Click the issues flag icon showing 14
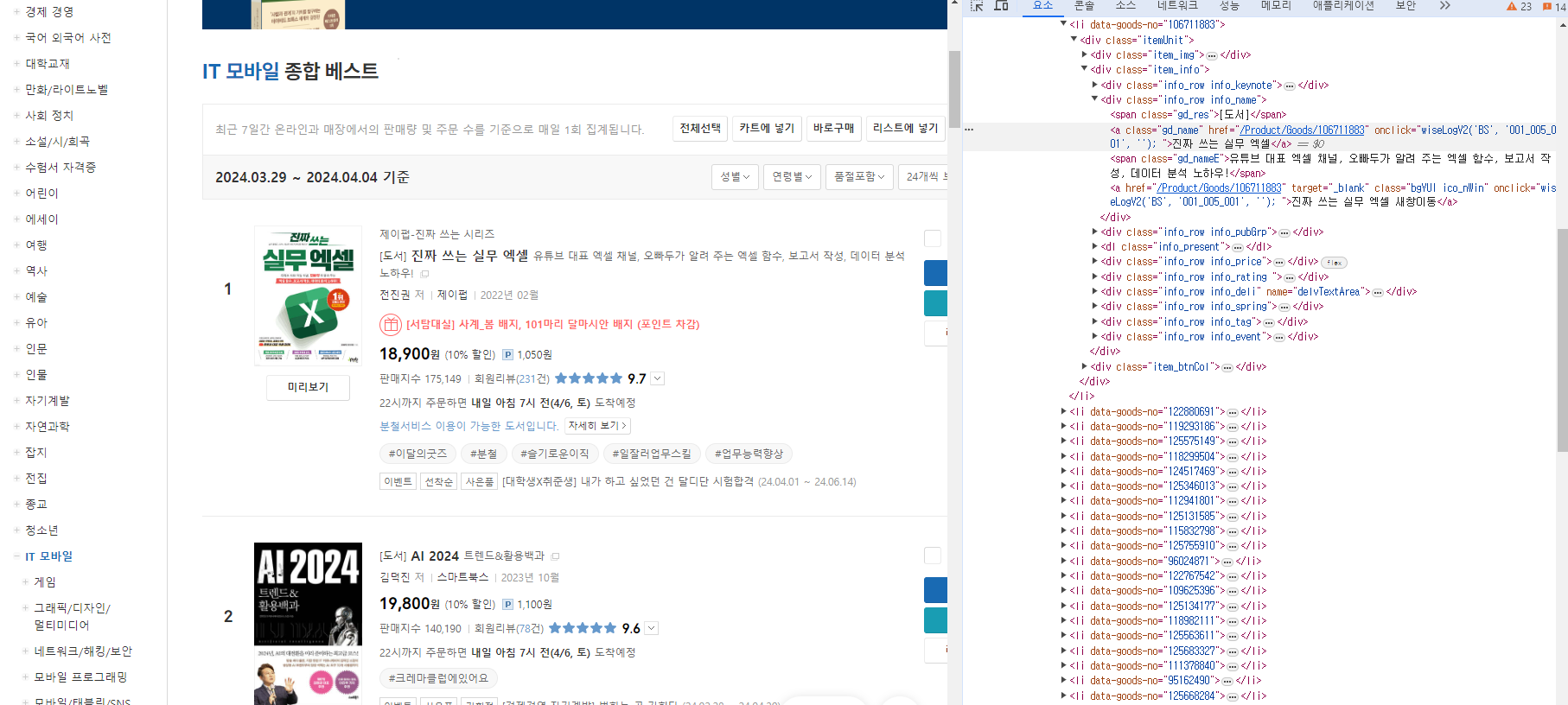This screenshot has width=1568, height=705. [x=1553, y=6]
